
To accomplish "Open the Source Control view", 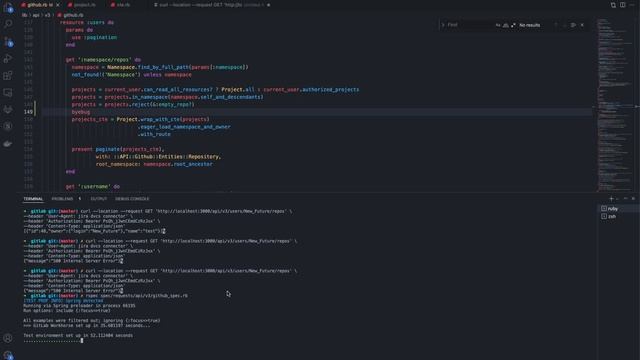I will (8, 42).
